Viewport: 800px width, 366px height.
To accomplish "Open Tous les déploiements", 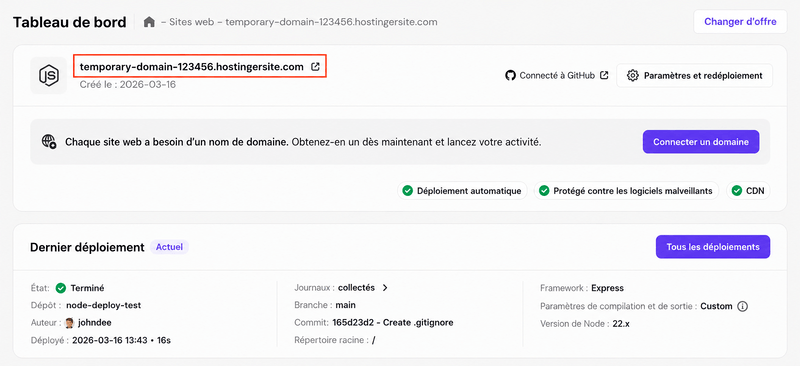I will (x=713, y=247).
